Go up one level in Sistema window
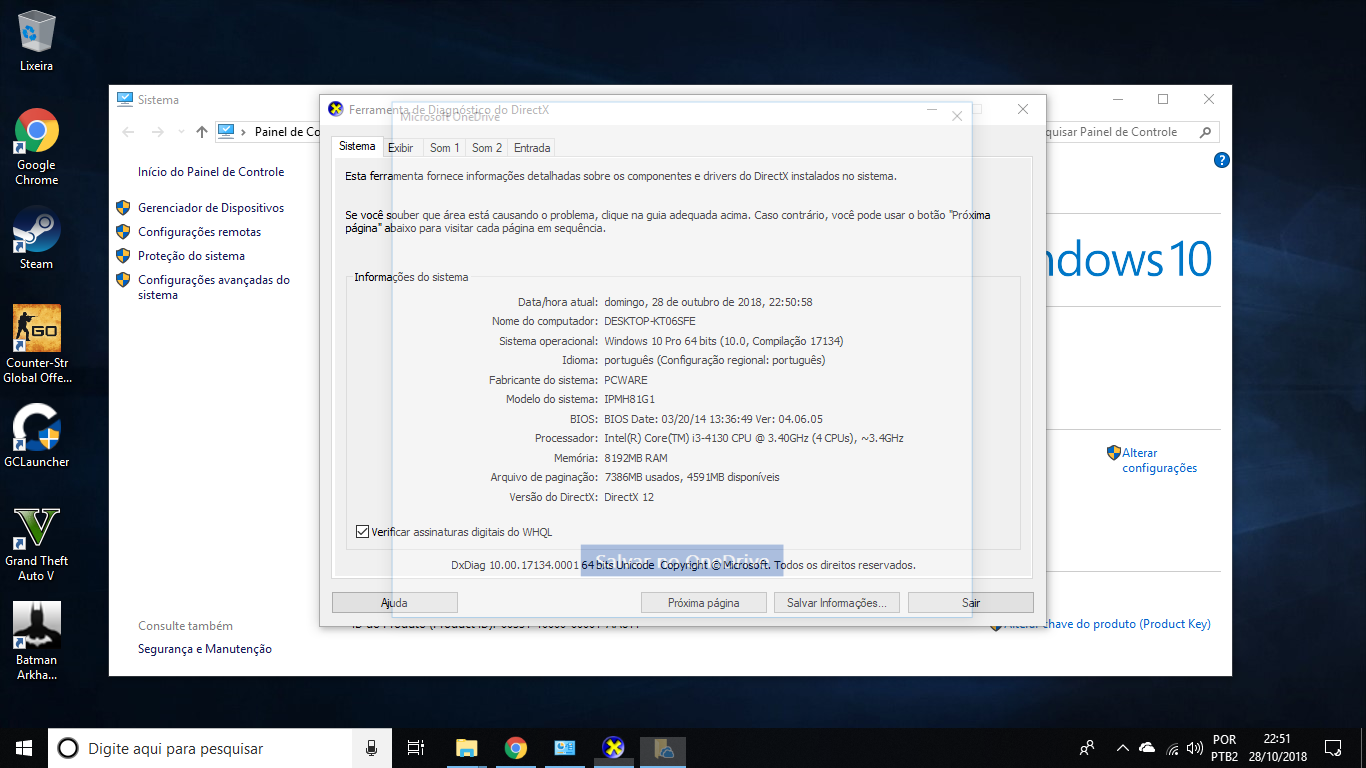Viewport: 1366px width, 768px height. point(202,132)
